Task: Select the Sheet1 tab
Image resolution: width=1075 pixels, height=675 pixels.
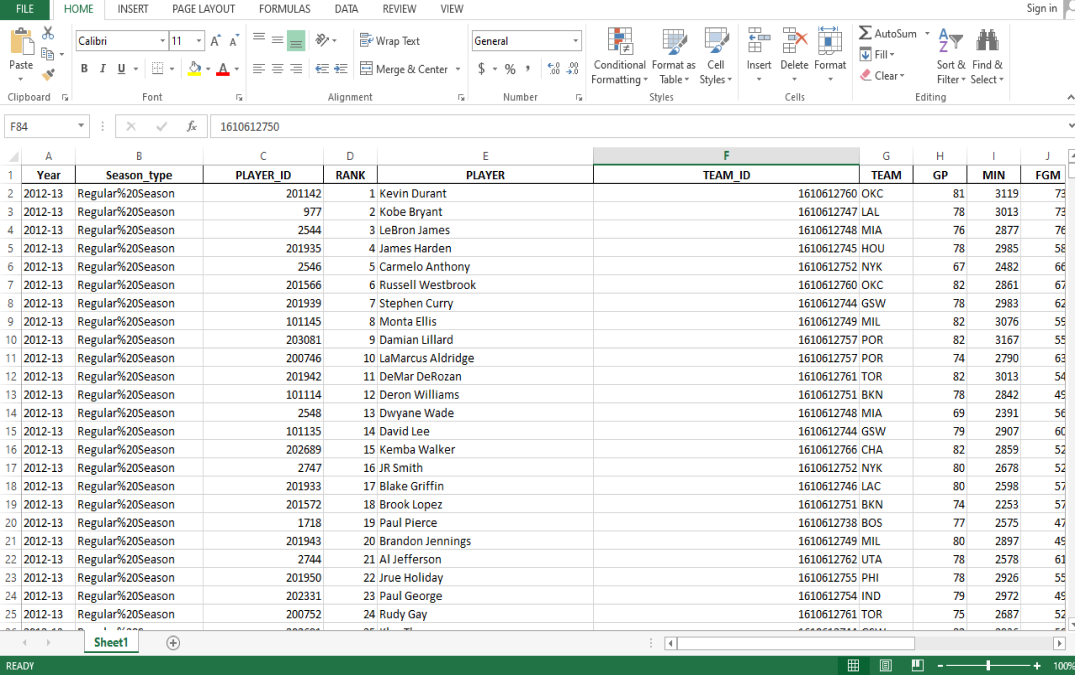Action: click(111, 642)
